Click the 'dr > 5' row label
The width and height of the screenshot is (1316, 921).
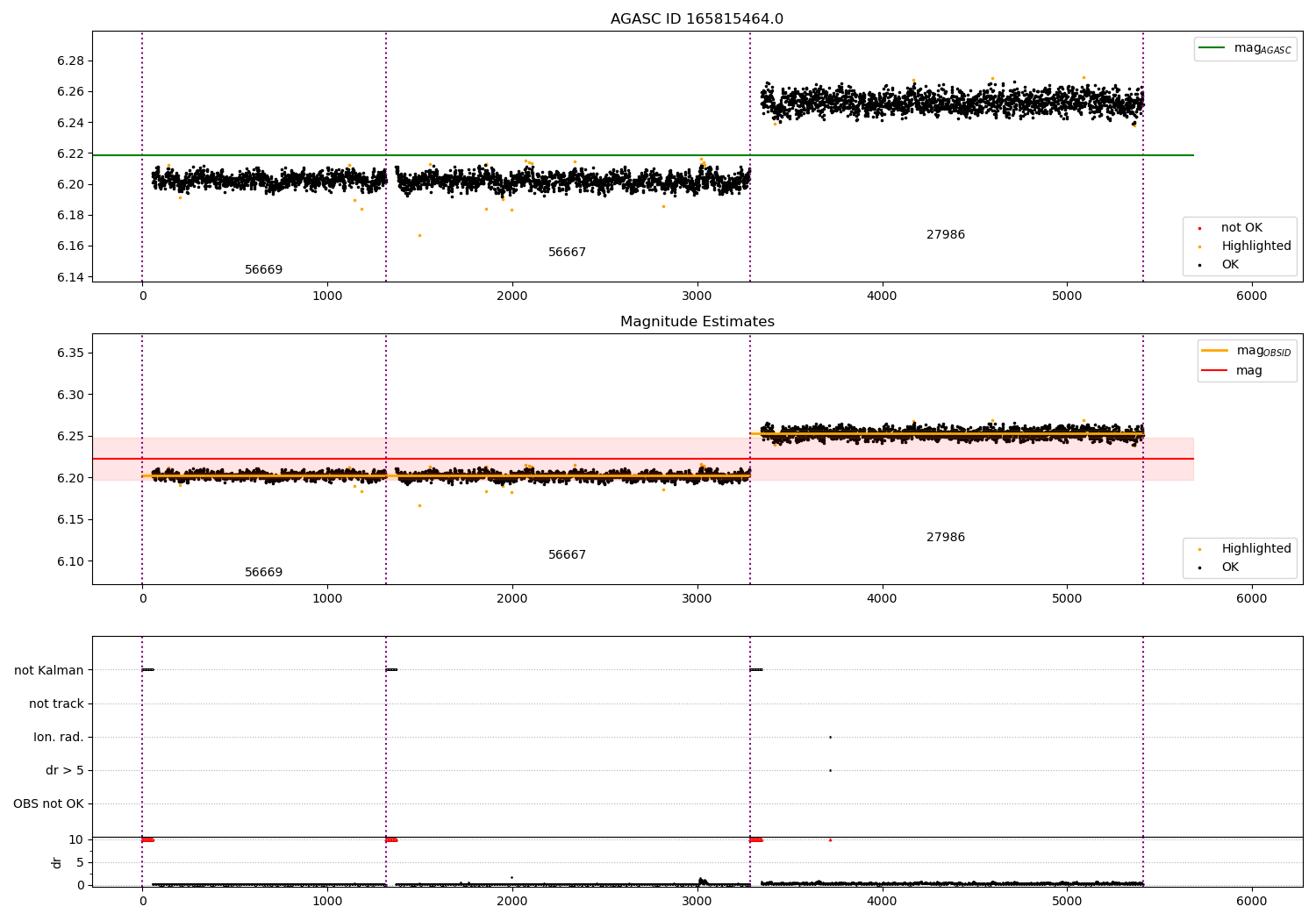[x=65, y=771]
